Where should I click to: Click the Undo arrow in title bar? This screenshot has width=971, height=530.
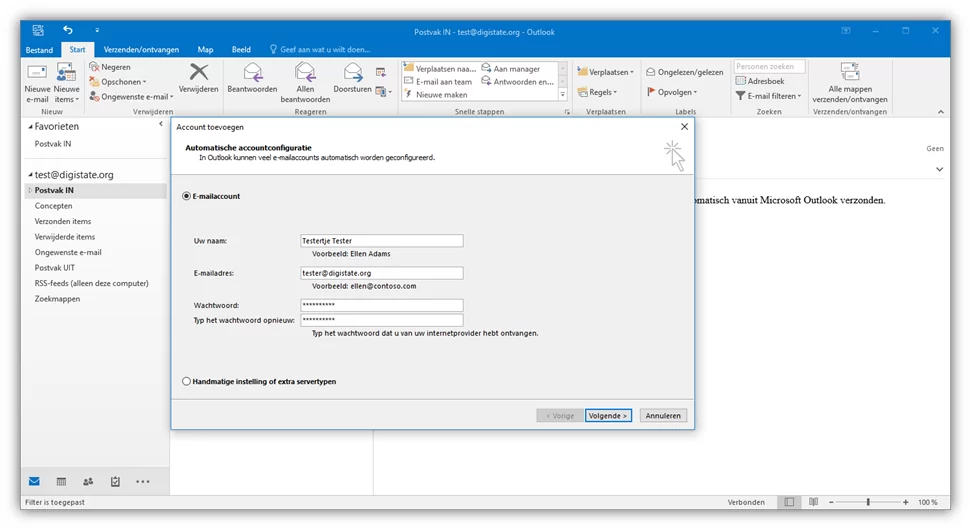click(67, 30)
